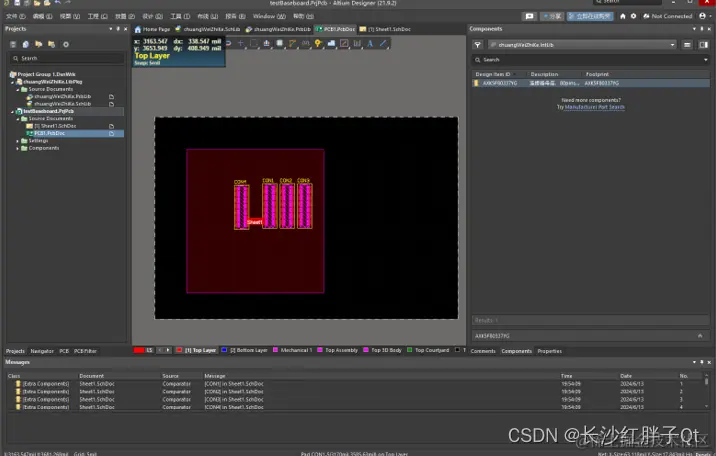716x456 pixels.
Task: Open the Comments panel tab
Action: coord(483,351)
